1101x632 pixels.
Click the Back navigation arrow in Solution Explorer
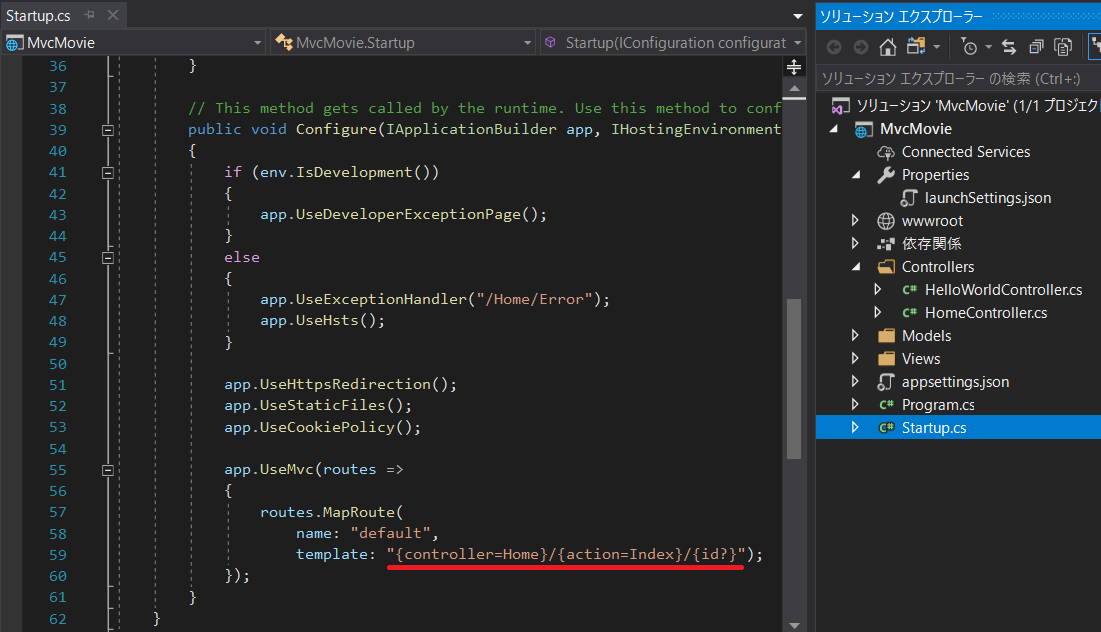(833, 47)
